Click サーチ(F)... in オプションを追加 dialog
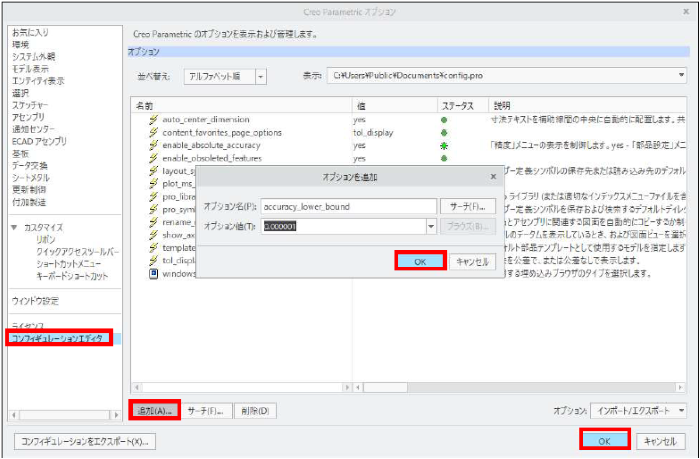 point(468,206)
